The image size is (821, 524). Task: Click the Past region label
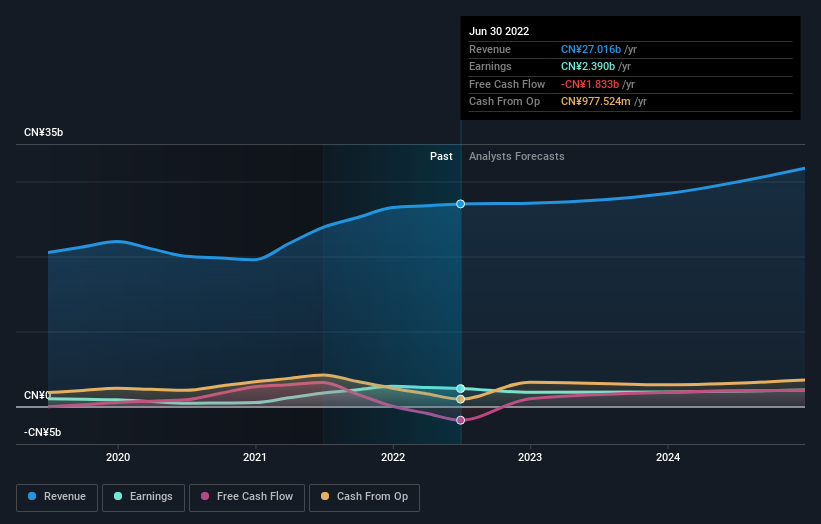(441, 156)
